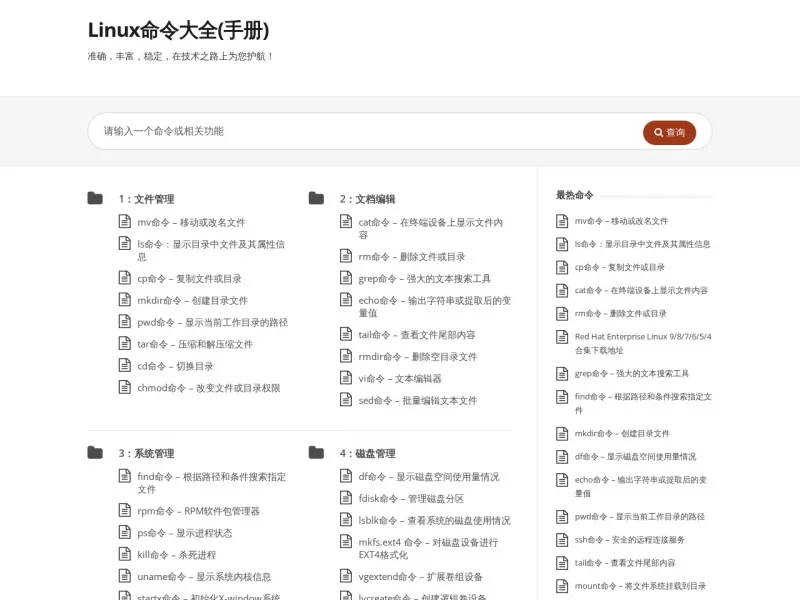Open fdisk命令 – 管理磁盘分区 link

pyautogui.click(x=411, y=498)
